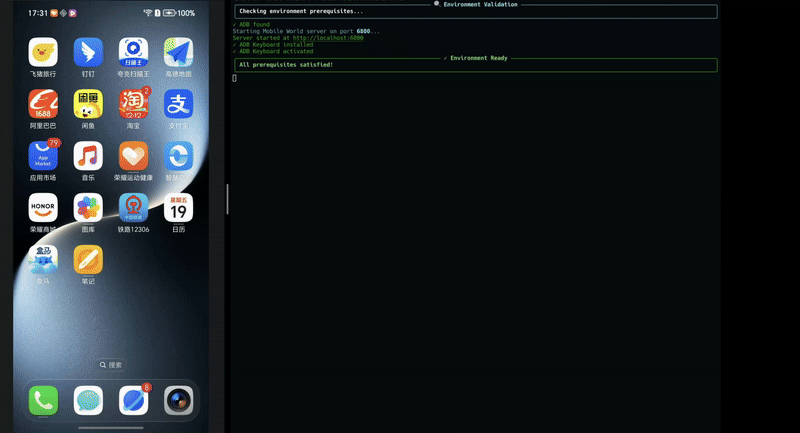This screenshot has width=800, height=433.
Task: Open the Honor Store app (荣耀商城)
Action: pyautogui.click(x=43, y=208)
